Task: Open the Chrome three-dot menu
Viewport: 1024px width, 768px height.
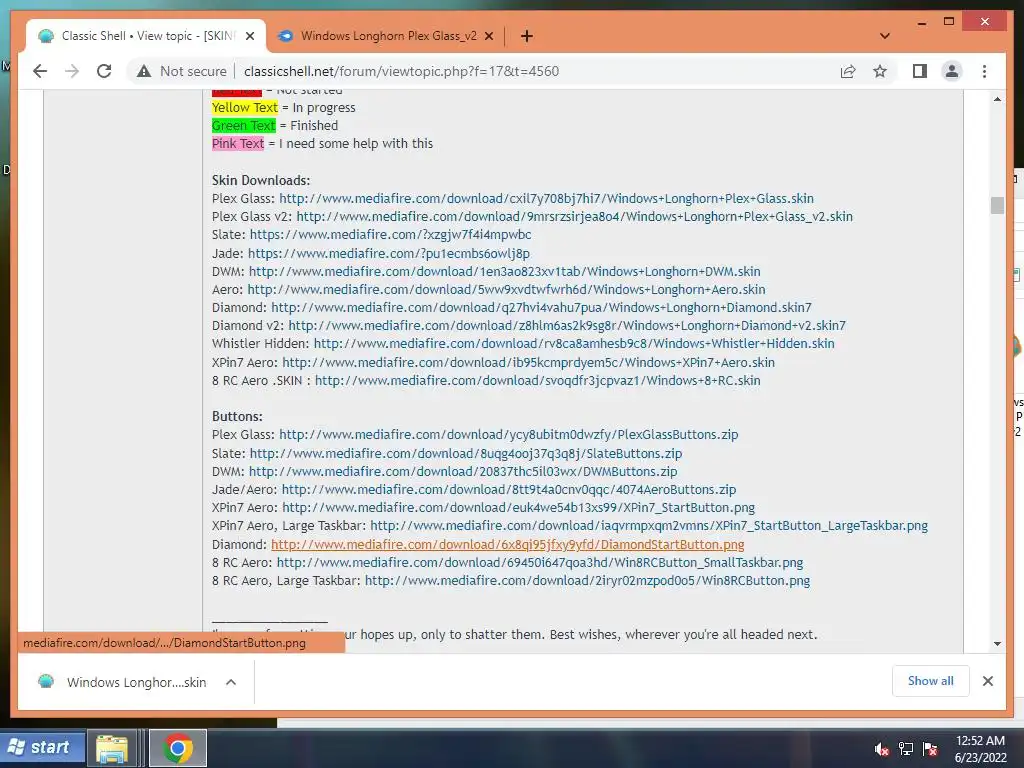Action: [984, 71]
